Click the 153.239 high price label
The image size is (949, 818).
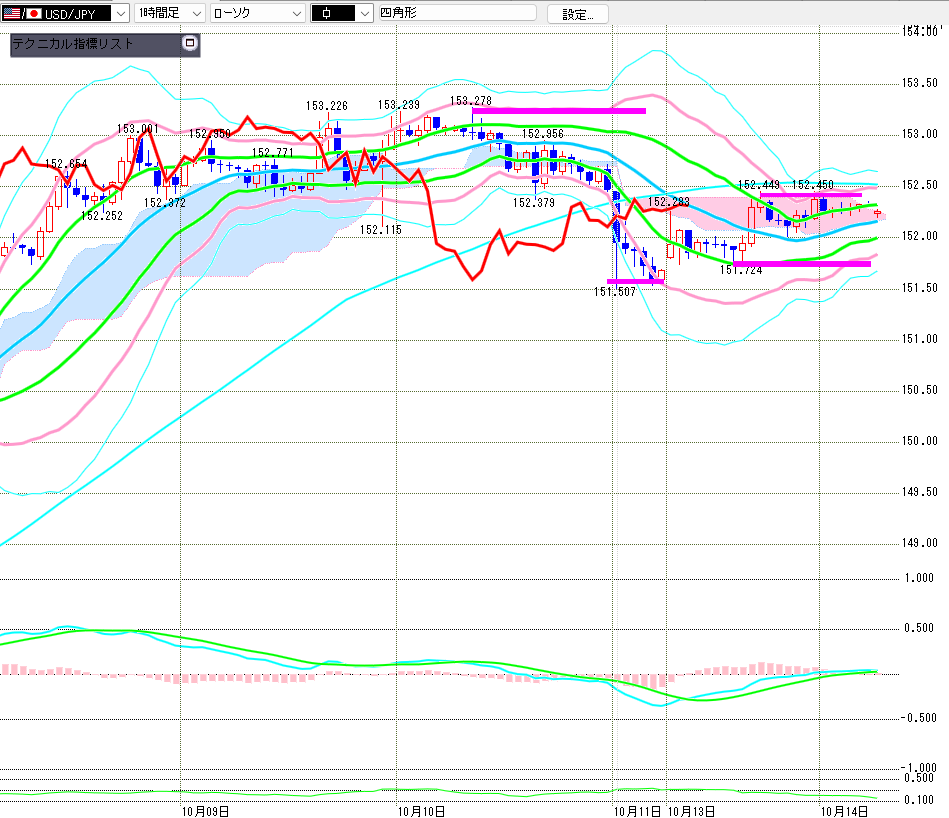[x=399, y=104]
